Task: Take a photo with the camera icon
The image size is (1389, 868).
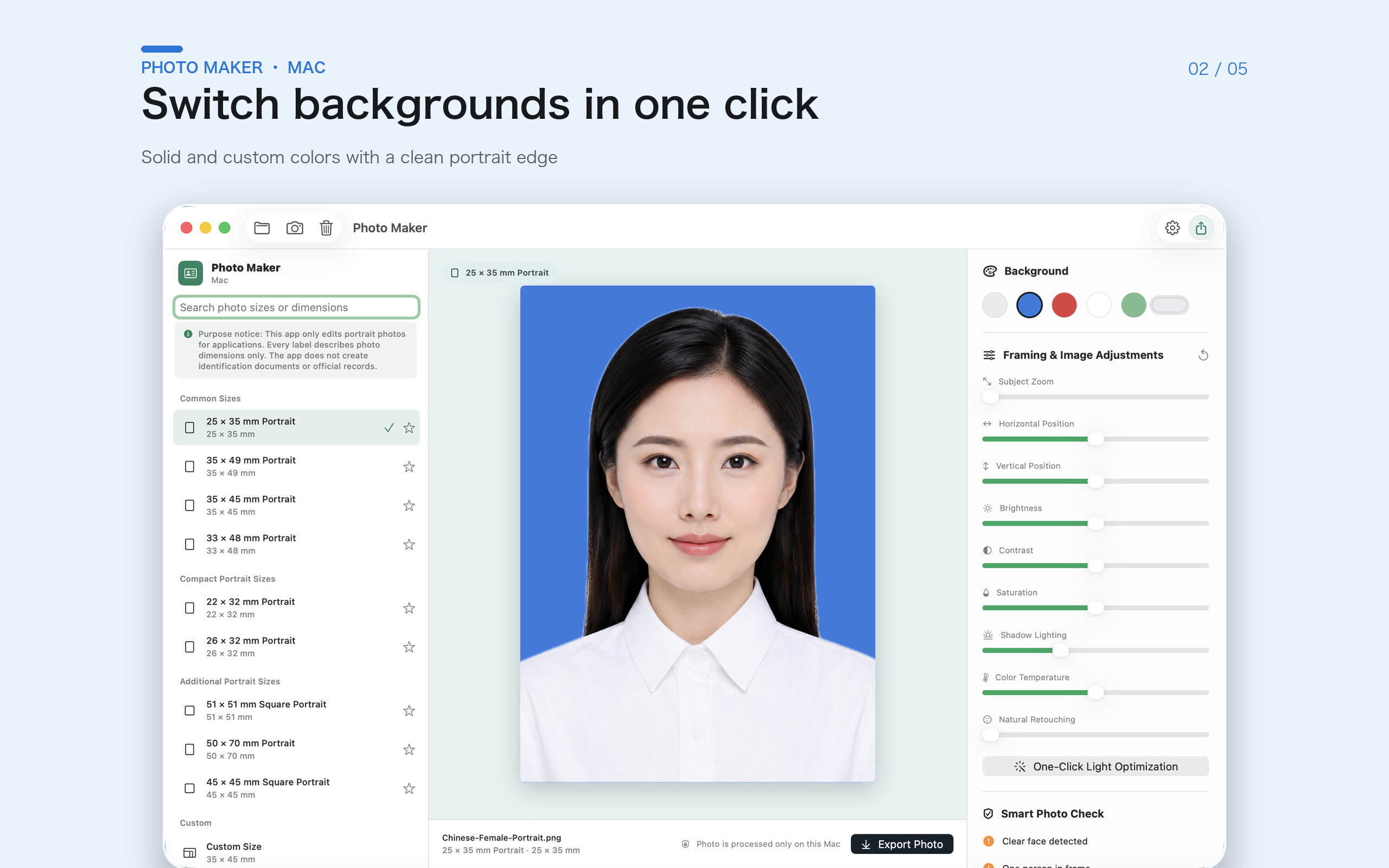Action: (x=295, y=228)
